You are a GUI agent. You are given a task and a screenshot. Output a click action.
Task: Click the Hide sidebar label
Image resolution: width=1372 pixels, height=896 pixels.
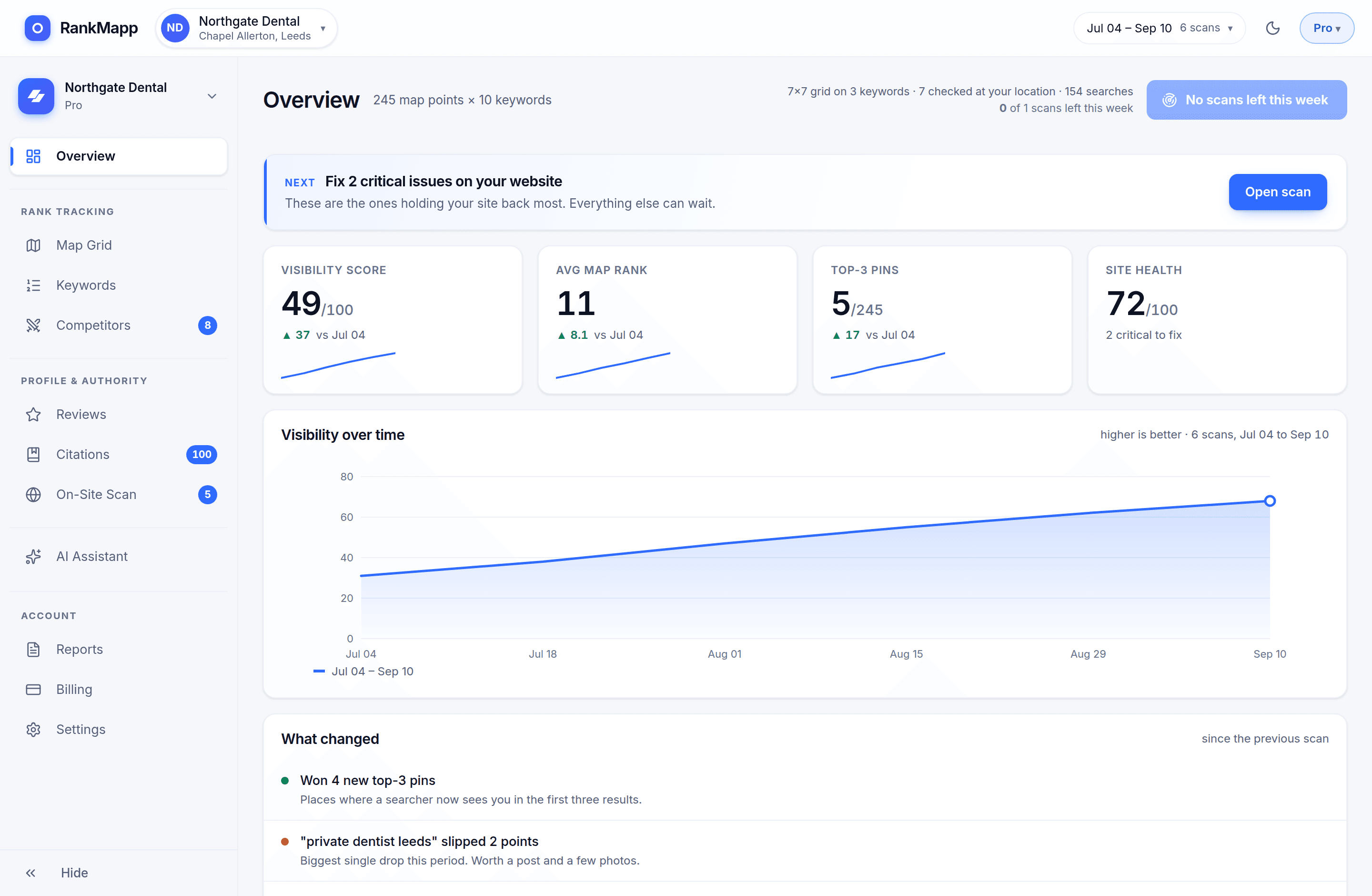tap(74, 872)
